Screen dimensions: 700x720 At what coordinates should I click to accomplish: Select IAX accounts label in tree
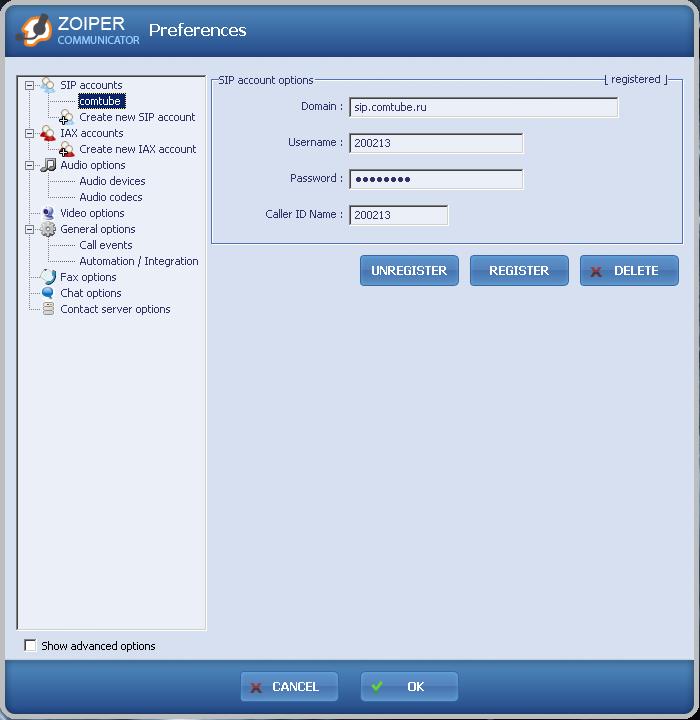pyautogui.click(x=91, y=133)
